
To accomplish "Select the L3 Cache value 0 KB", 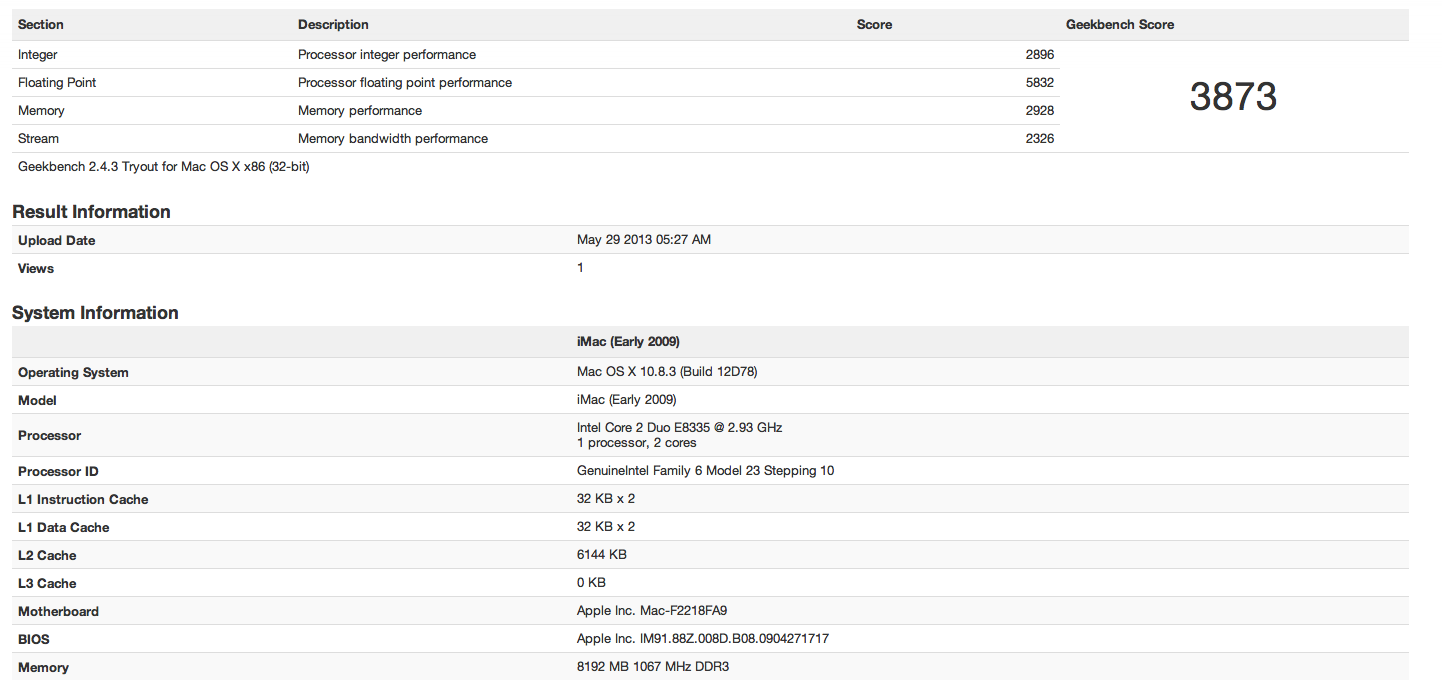I will pos(591,583).
